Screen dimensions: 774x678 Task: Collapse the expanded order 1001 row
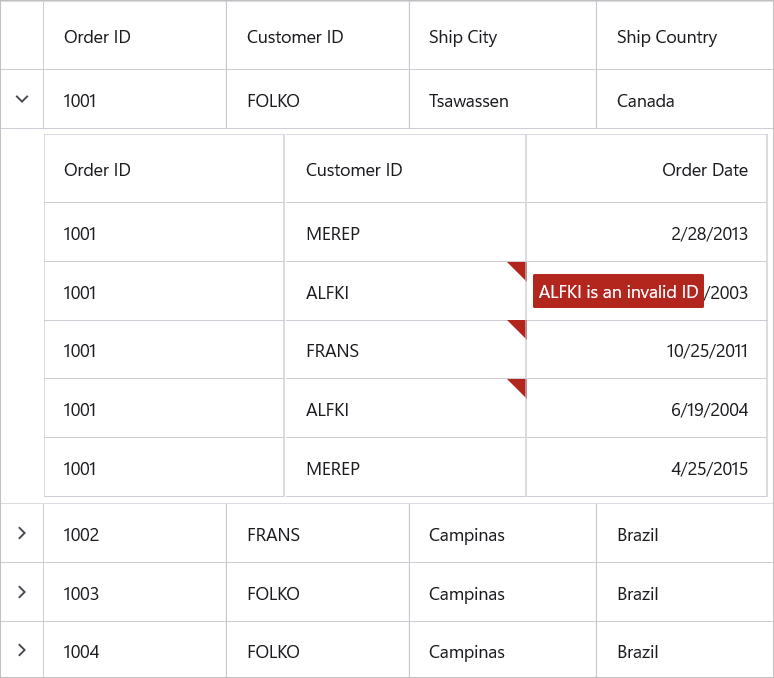pyautogui.click(x=22, y=99)
